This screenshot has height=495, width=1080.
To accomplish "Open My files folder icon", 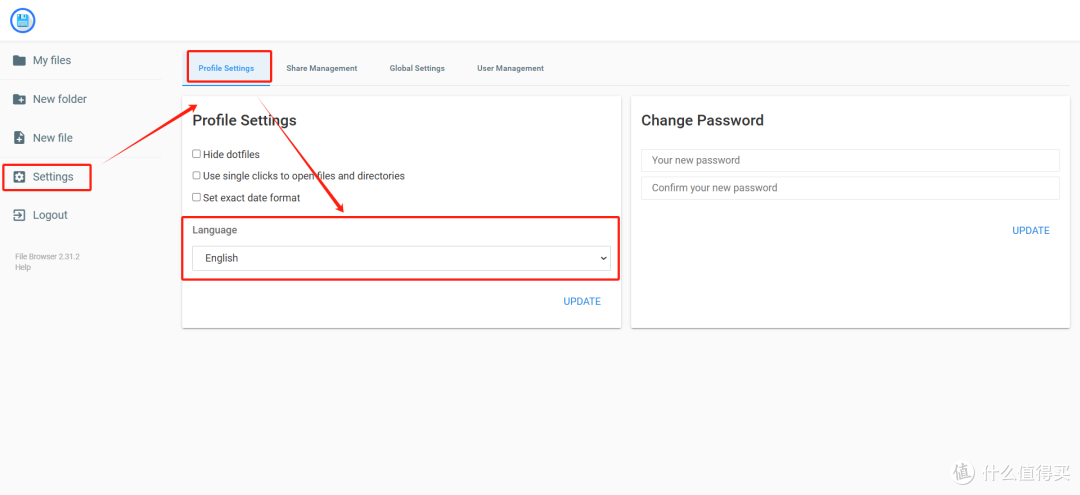I will [19, 61].
